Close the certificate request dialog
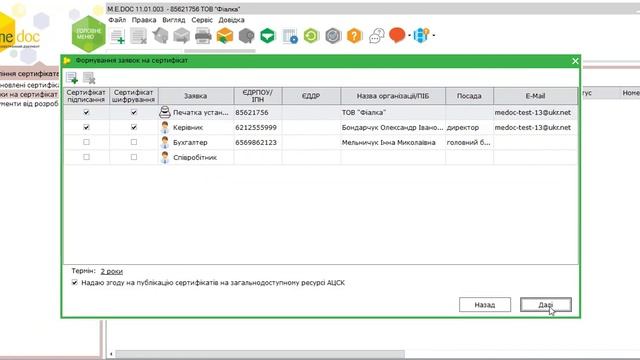The width and height of the screenshot is (640, 360). (x=575, y=61)
